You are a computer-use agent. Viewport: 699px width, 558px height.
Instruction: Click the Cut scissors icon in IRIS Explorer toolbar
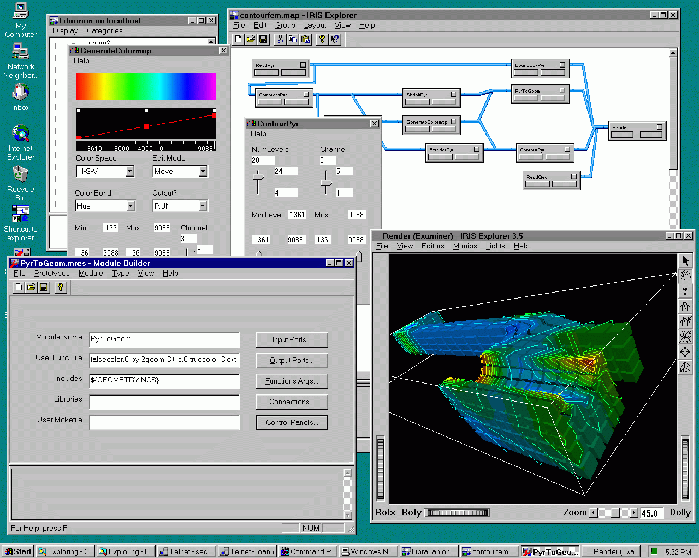coord(281,39)
